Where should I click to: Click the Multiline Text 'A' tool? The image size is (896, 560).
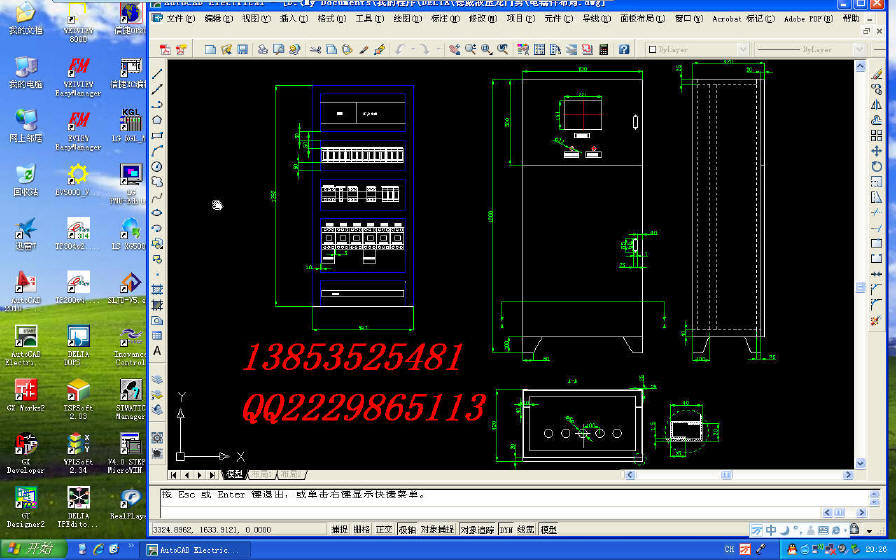[x=158, y=351]
